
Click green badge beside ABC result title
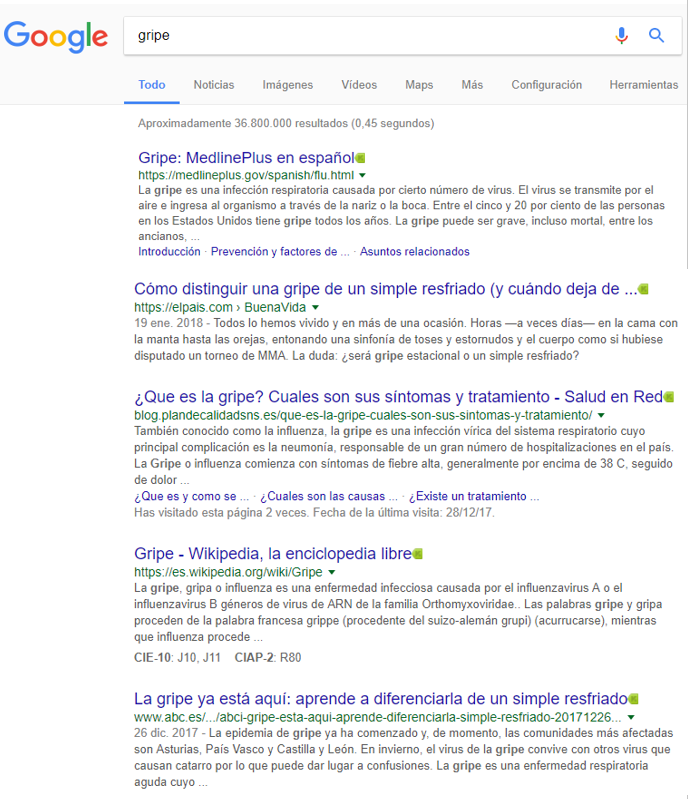coord(633,697)
